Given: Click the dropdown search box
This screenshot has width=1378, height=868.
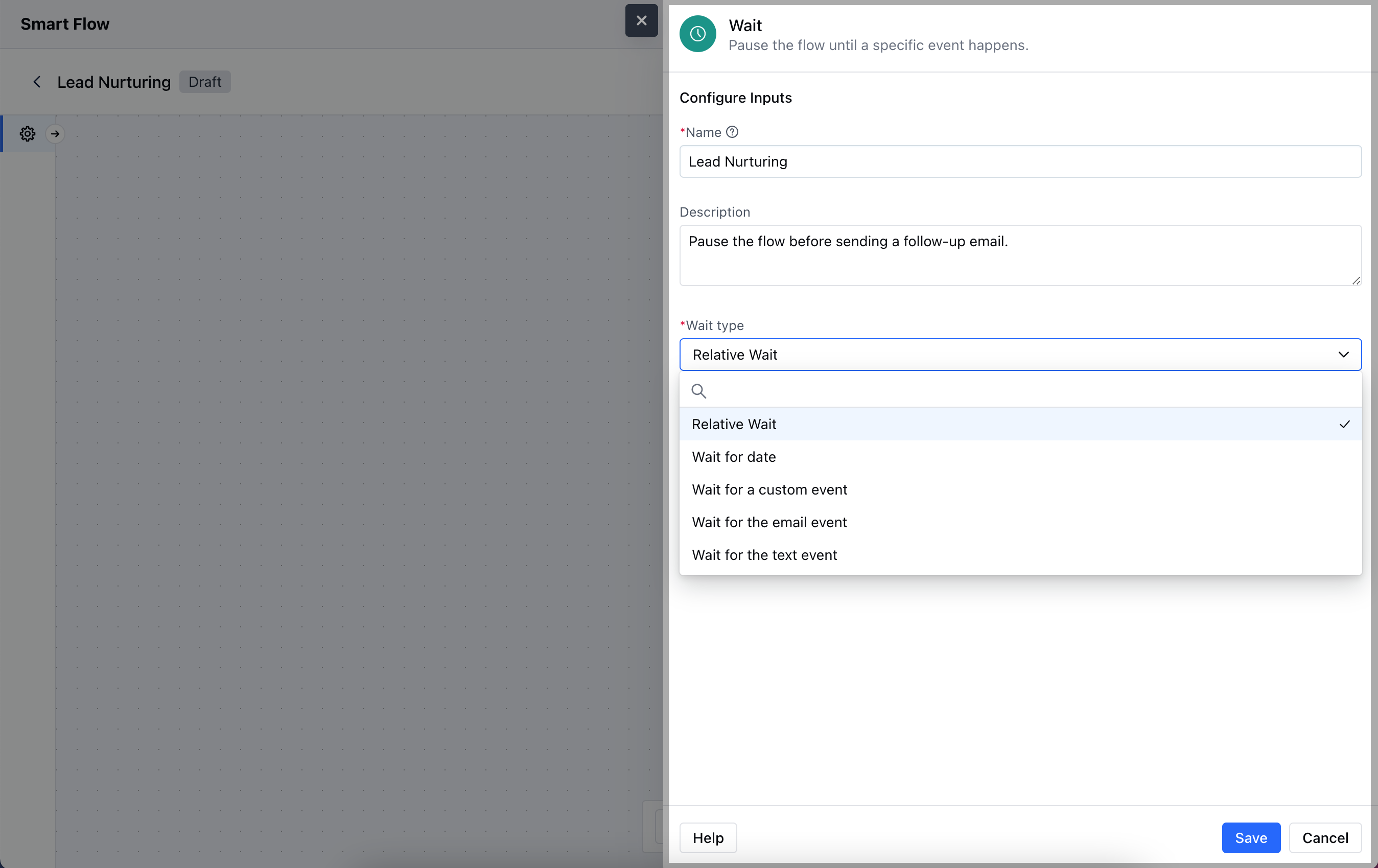Looking at the screenshot, I should tap(1020, 391).
